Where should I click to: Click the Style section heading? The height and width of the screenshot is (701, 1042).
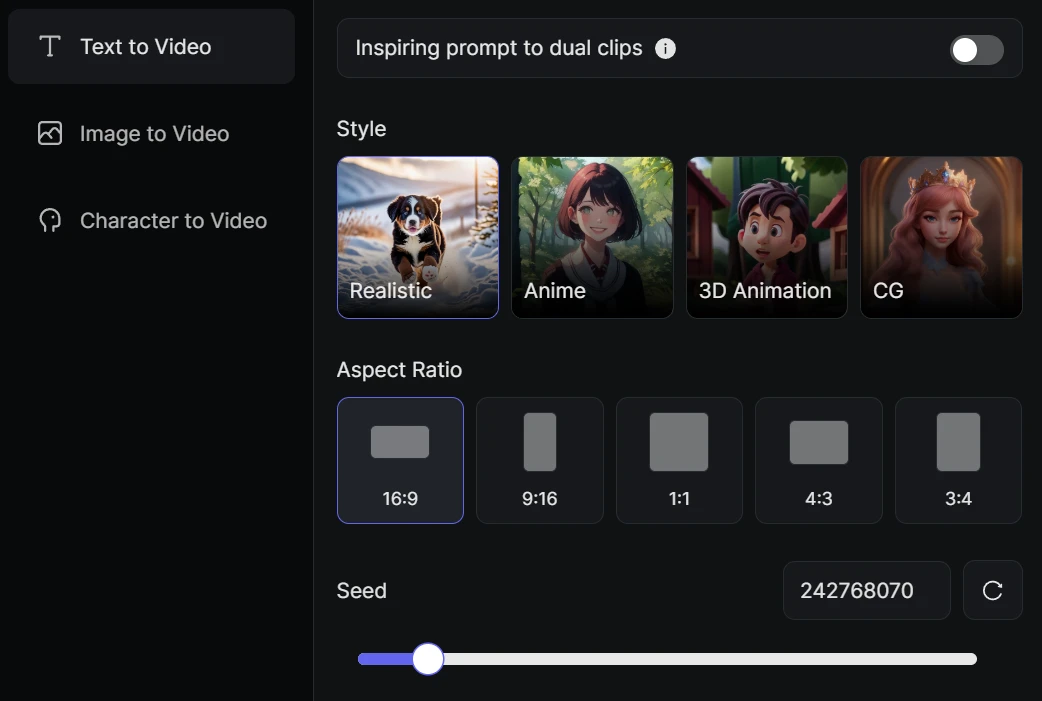pos(362,129)
